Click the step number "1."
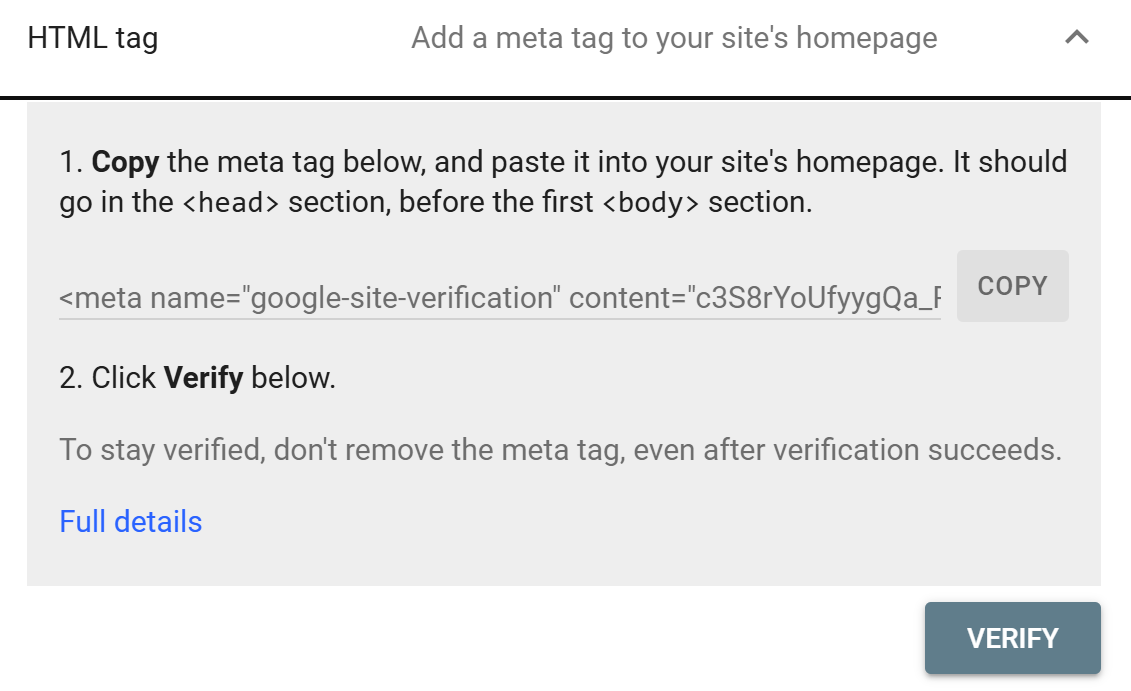Screen dimensions: 1131x691 (71, 162)
